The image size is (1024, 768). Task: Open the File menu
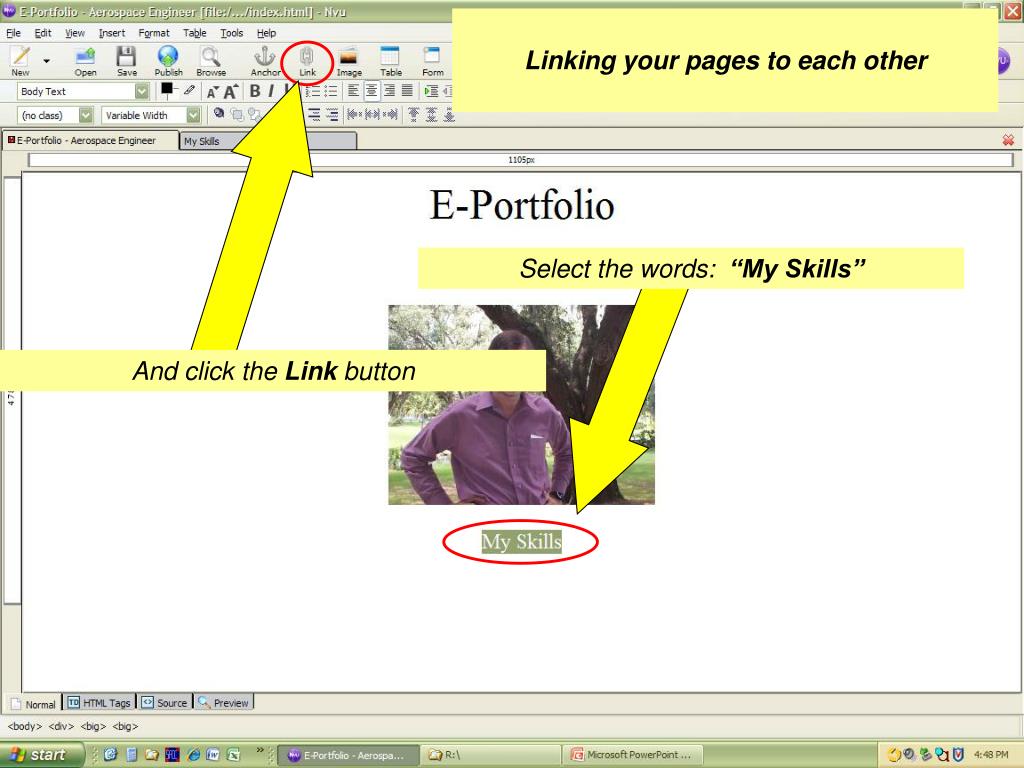pos(14,33)
